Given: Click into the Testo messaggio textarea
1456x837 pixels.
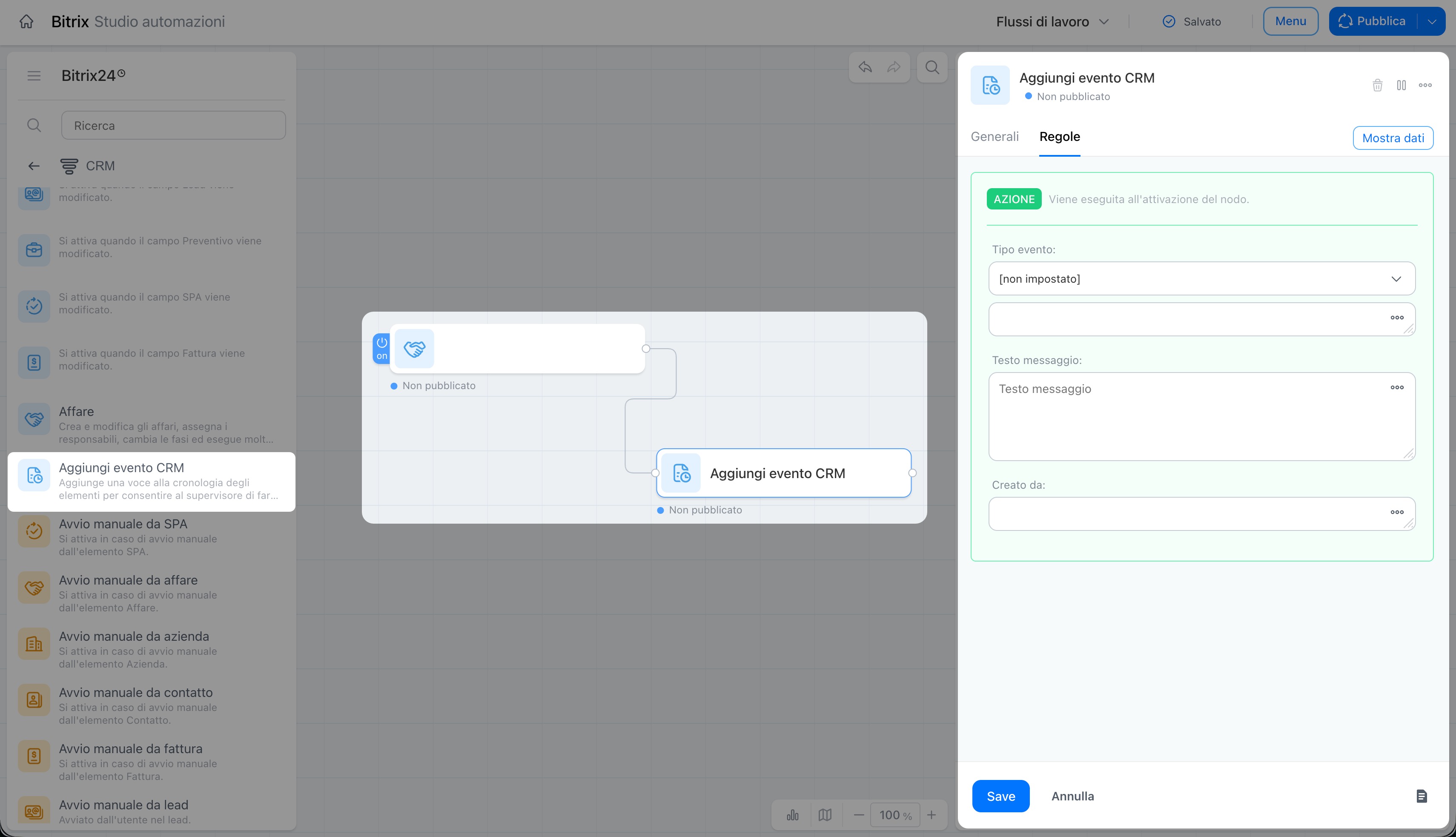Looking at the screenshot, I should tap(1201, 417).
